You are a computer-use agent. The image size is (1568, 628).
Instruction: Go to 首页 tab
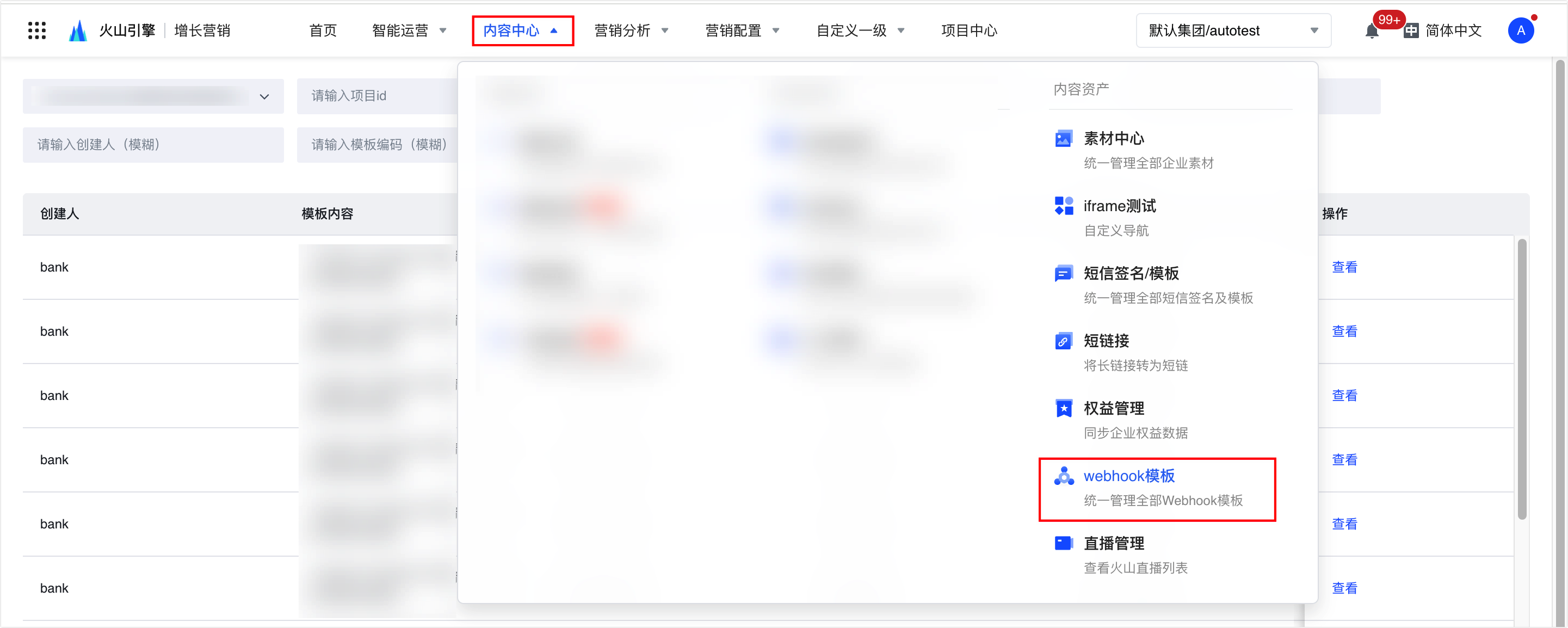(323, 30)
